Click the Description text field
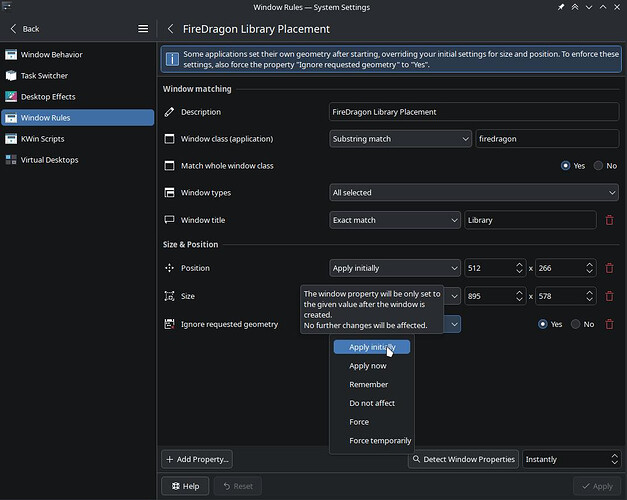Screen dimensions: 627x500 coord(474,112)
